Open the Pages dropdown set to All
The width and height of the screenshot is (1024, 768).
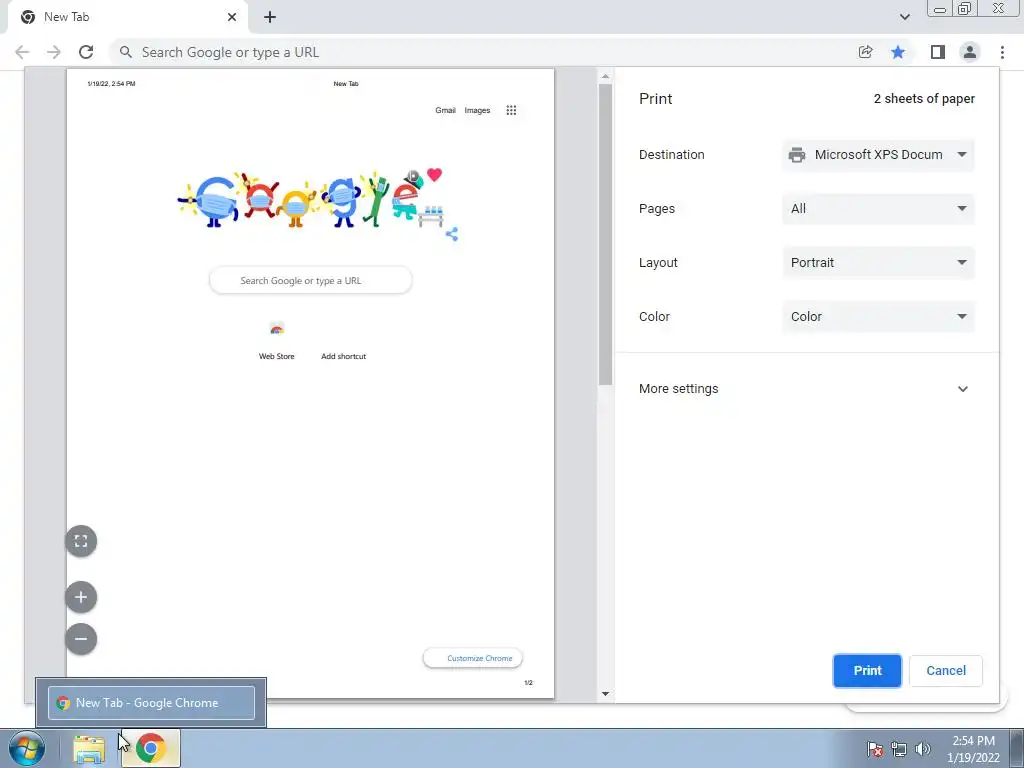pos(878,209)
